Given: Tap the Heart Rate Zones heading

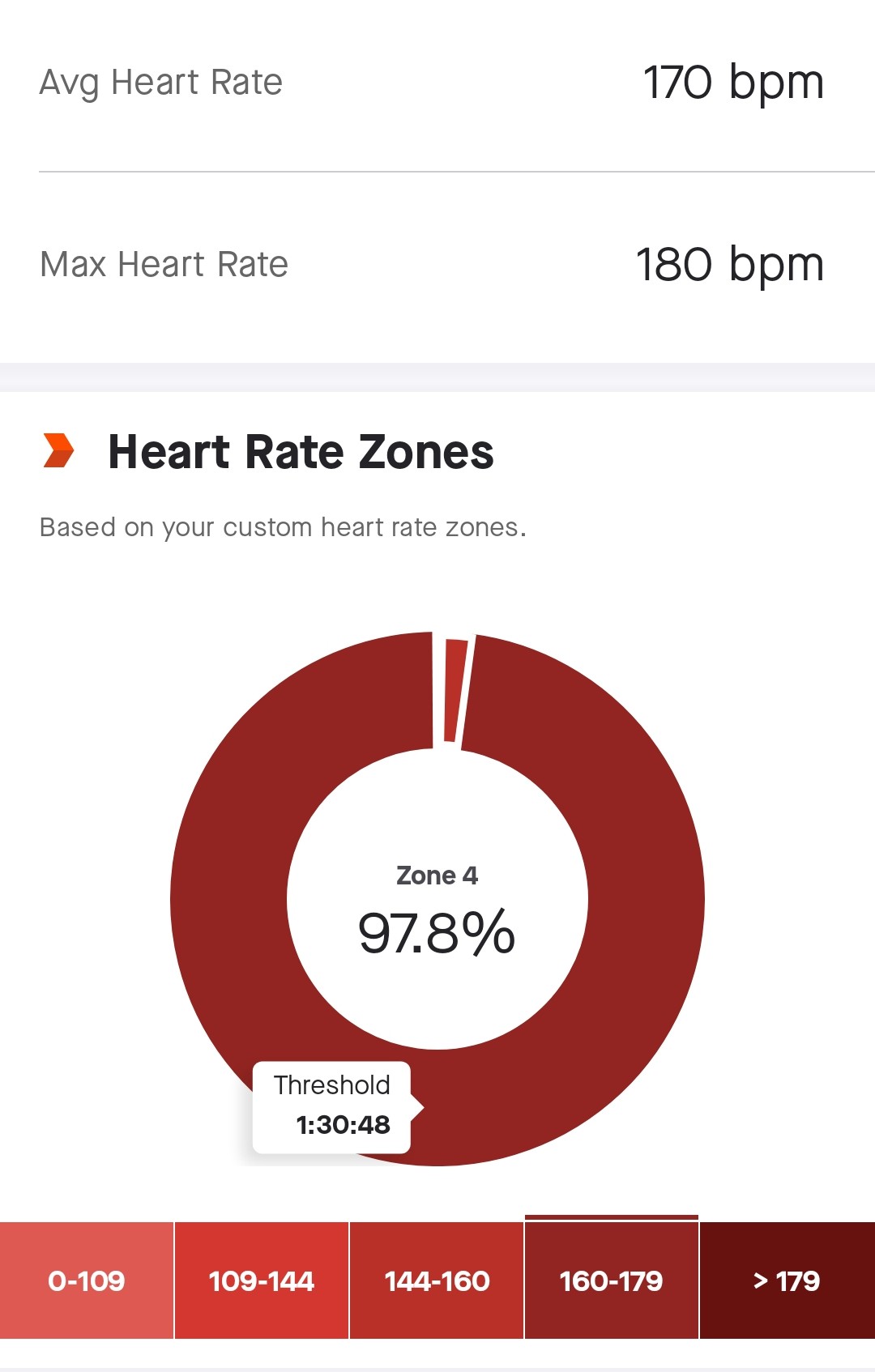Looking at the screenshot, I should click(x=301, y=452).
